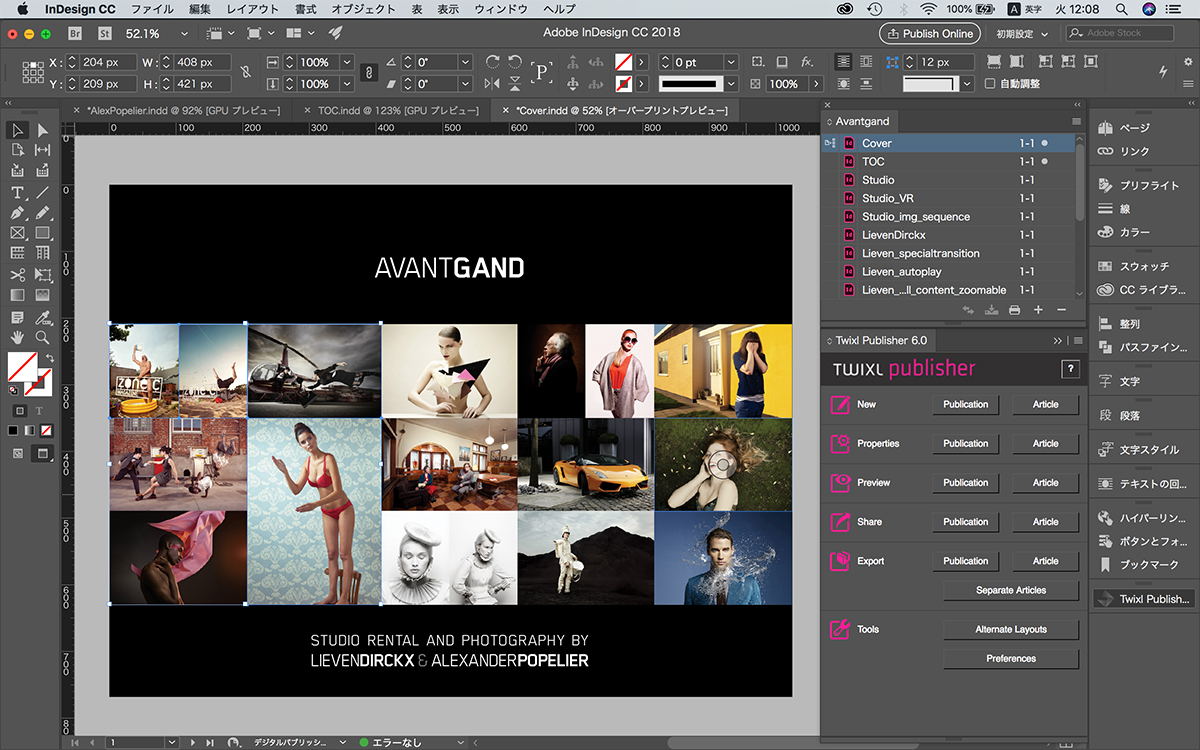Select the Direct Selection tool

click(43, 130)
